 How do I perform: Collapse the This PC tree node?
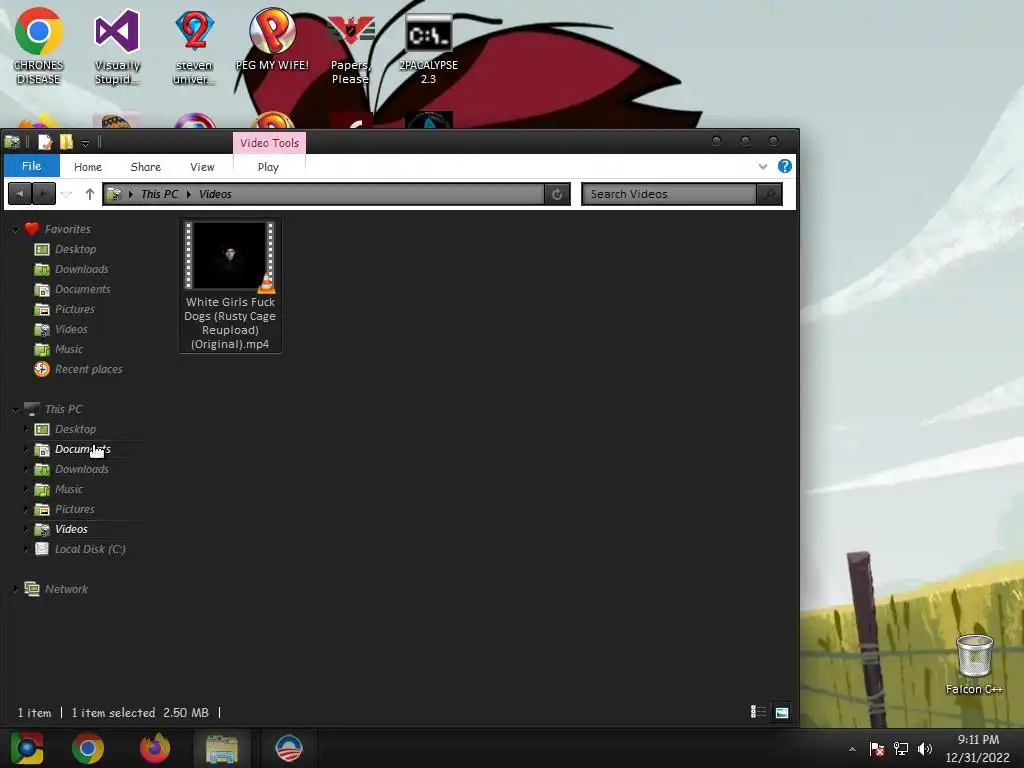[x=15, y=409]
